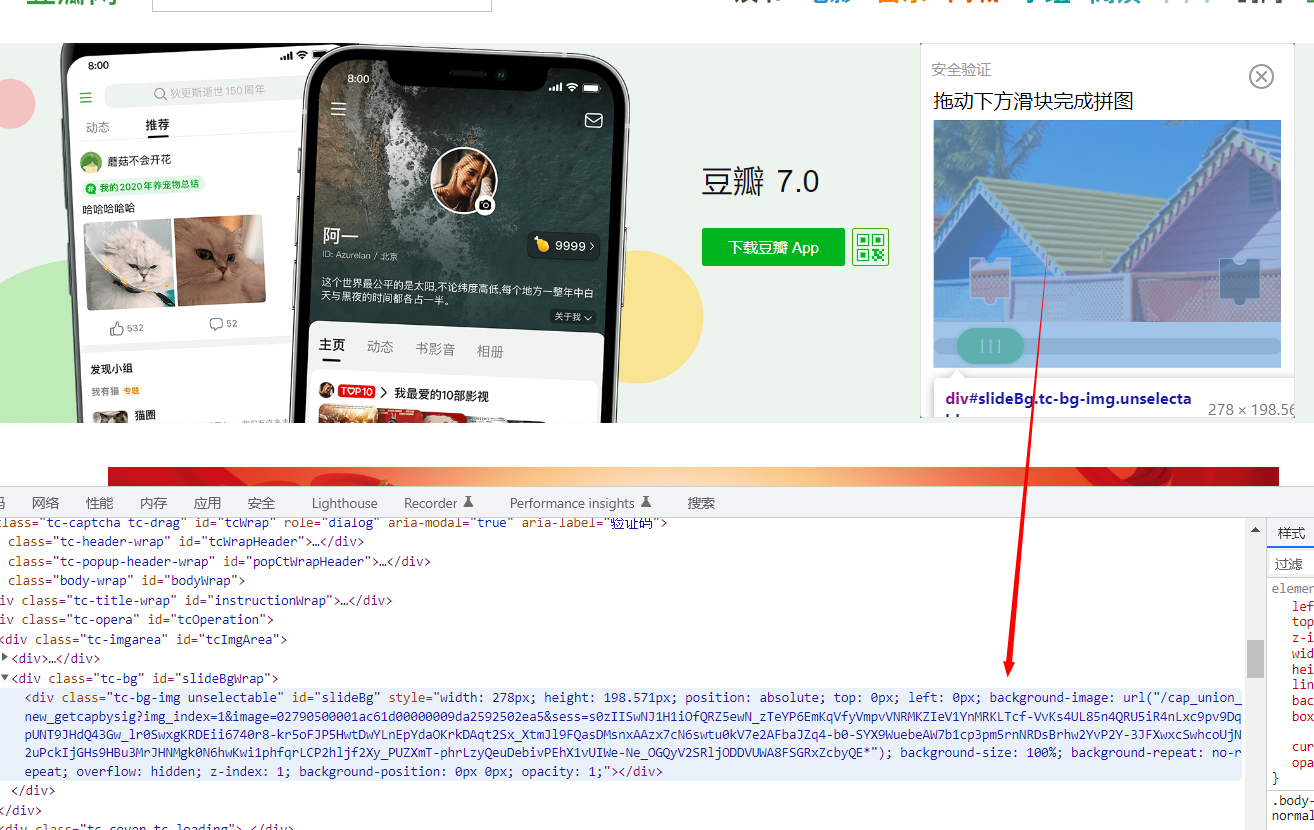
Task: Click the flask icon next to Performance insights
Action: click(x=645, y=502)
